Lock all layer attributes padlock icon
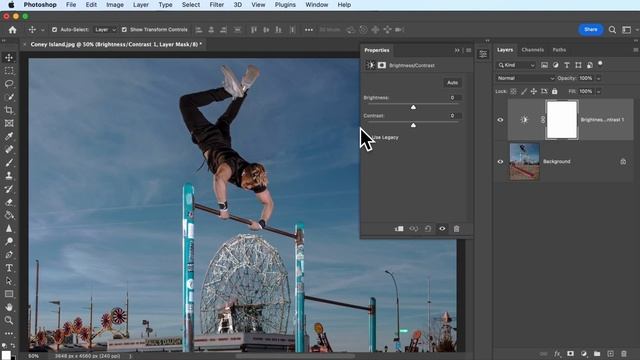 (x=554, y=91)
